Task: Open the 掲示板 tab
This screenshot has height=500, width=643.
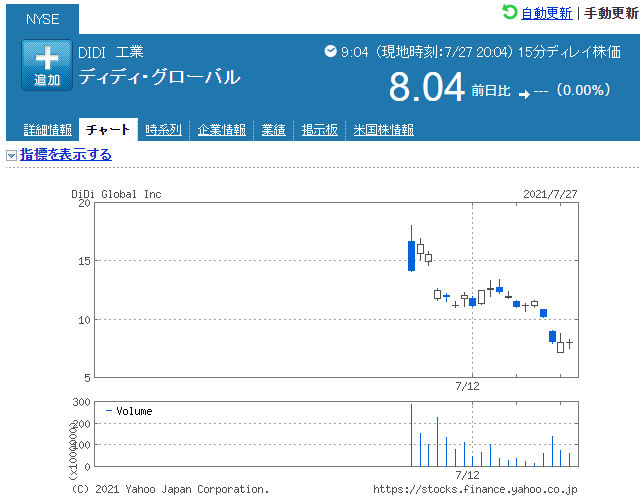Action: 319,130
